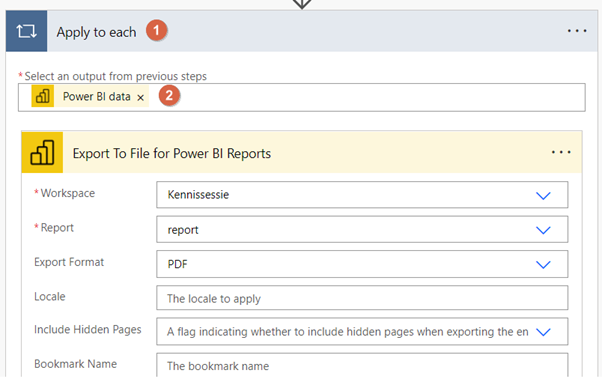Click into the Locale input field
602x379 pixels.
pyautogui.click(x=362, y=298)
